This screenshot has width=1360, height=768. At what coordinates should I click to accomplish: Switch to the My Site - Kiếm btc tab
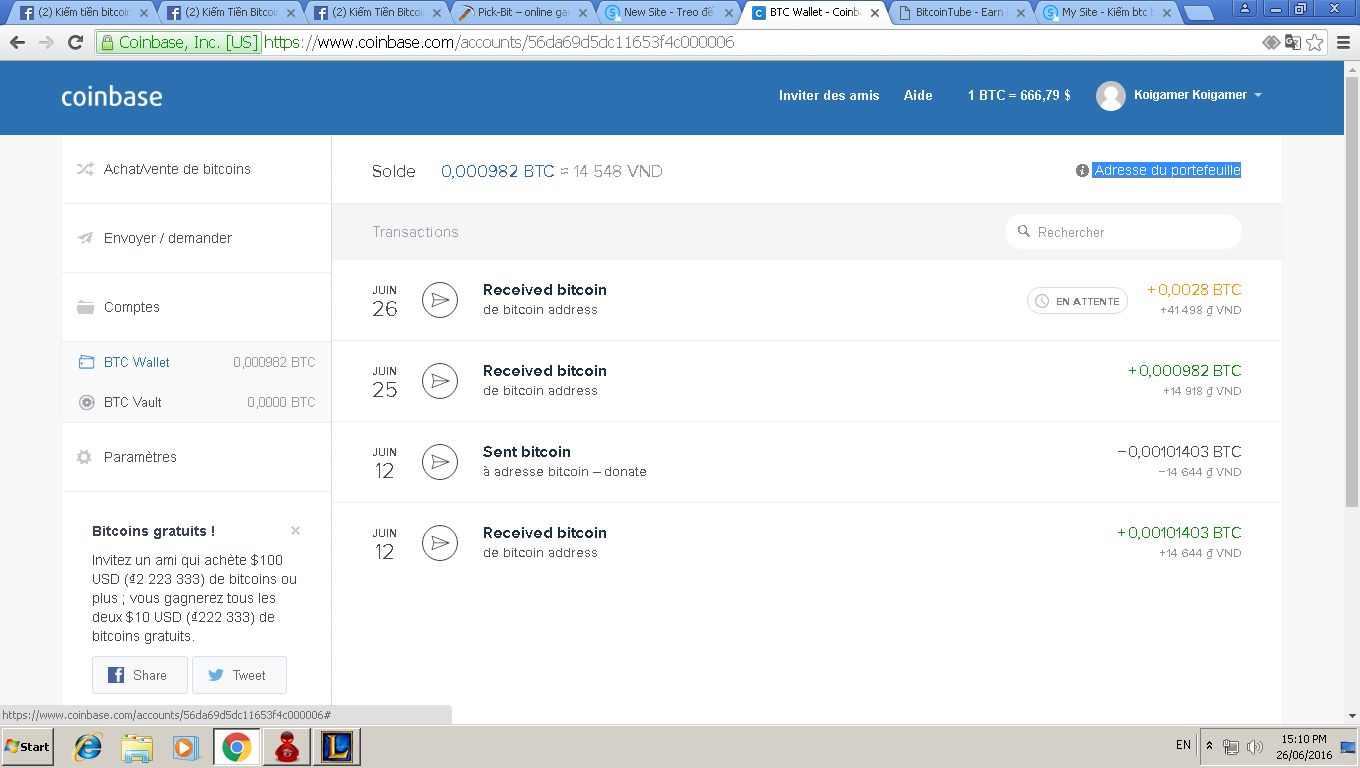click(1107, 13)
